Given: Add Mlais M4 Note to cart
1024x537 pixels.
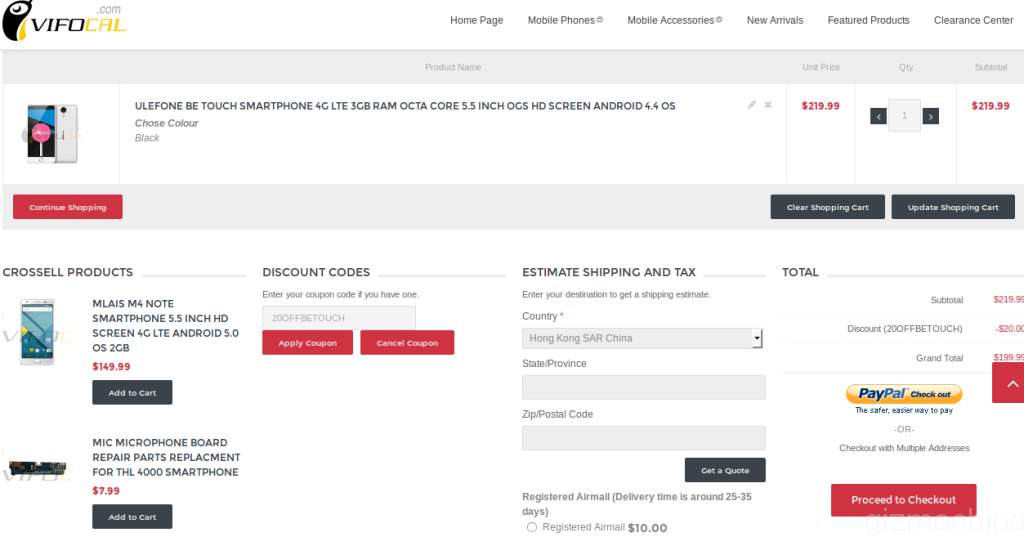Looking at the screenshot, I should 132,393.
